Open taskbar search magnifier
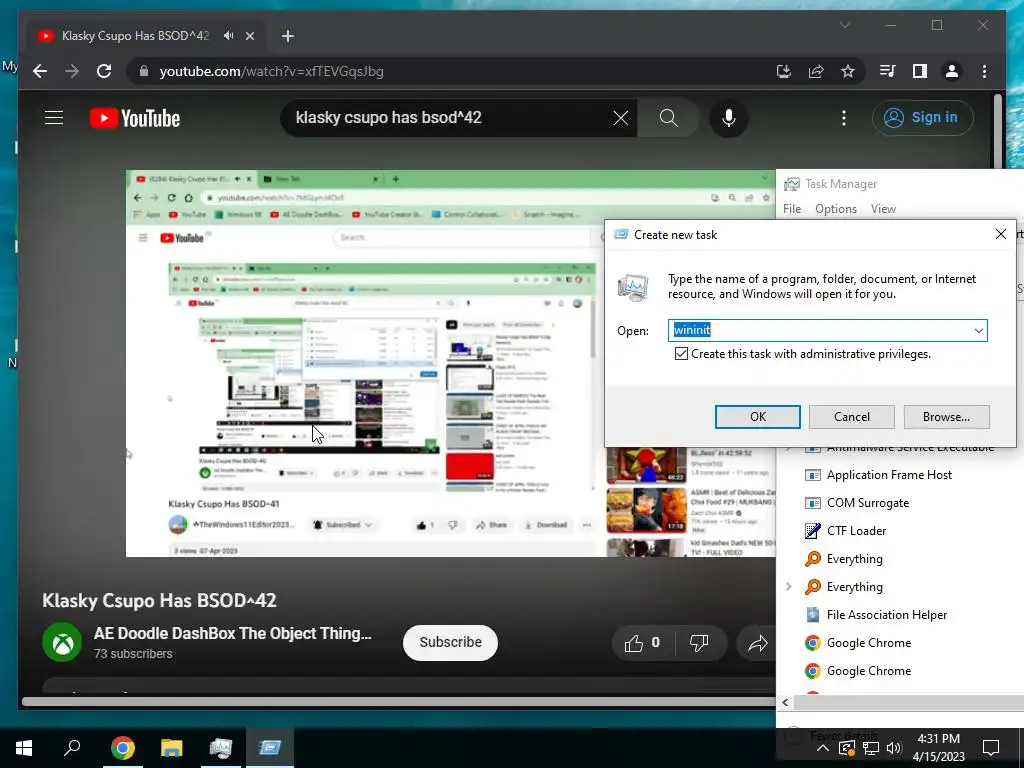Image resolution: width=1024 pixels, height=768 pixels. pos(72,748)
